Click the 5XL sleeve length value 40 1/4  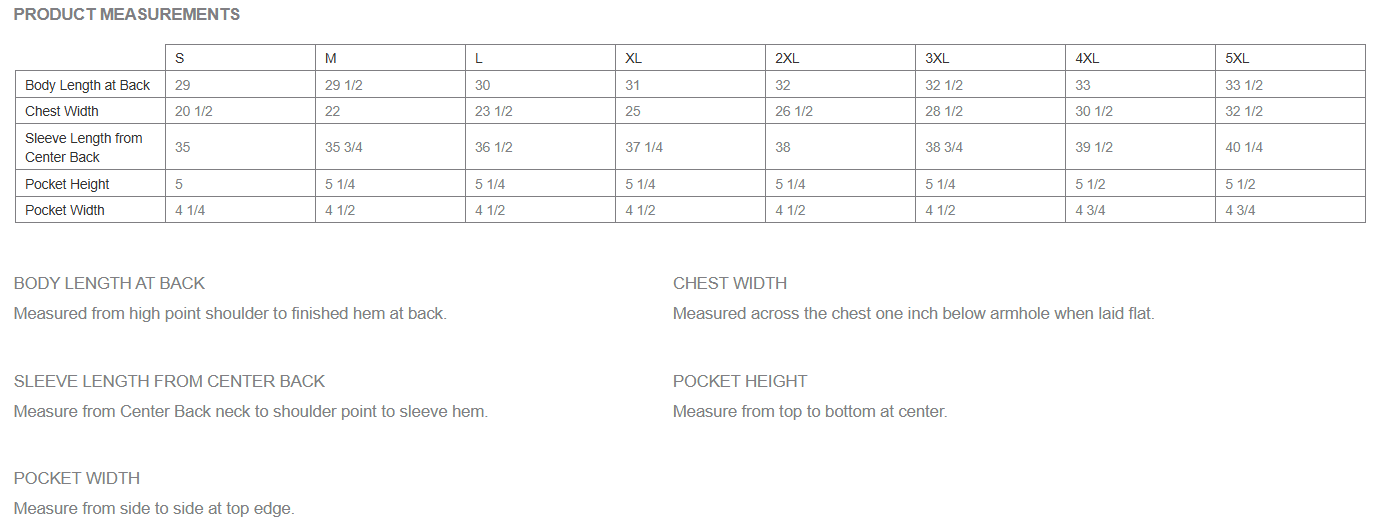point(1244,147)
